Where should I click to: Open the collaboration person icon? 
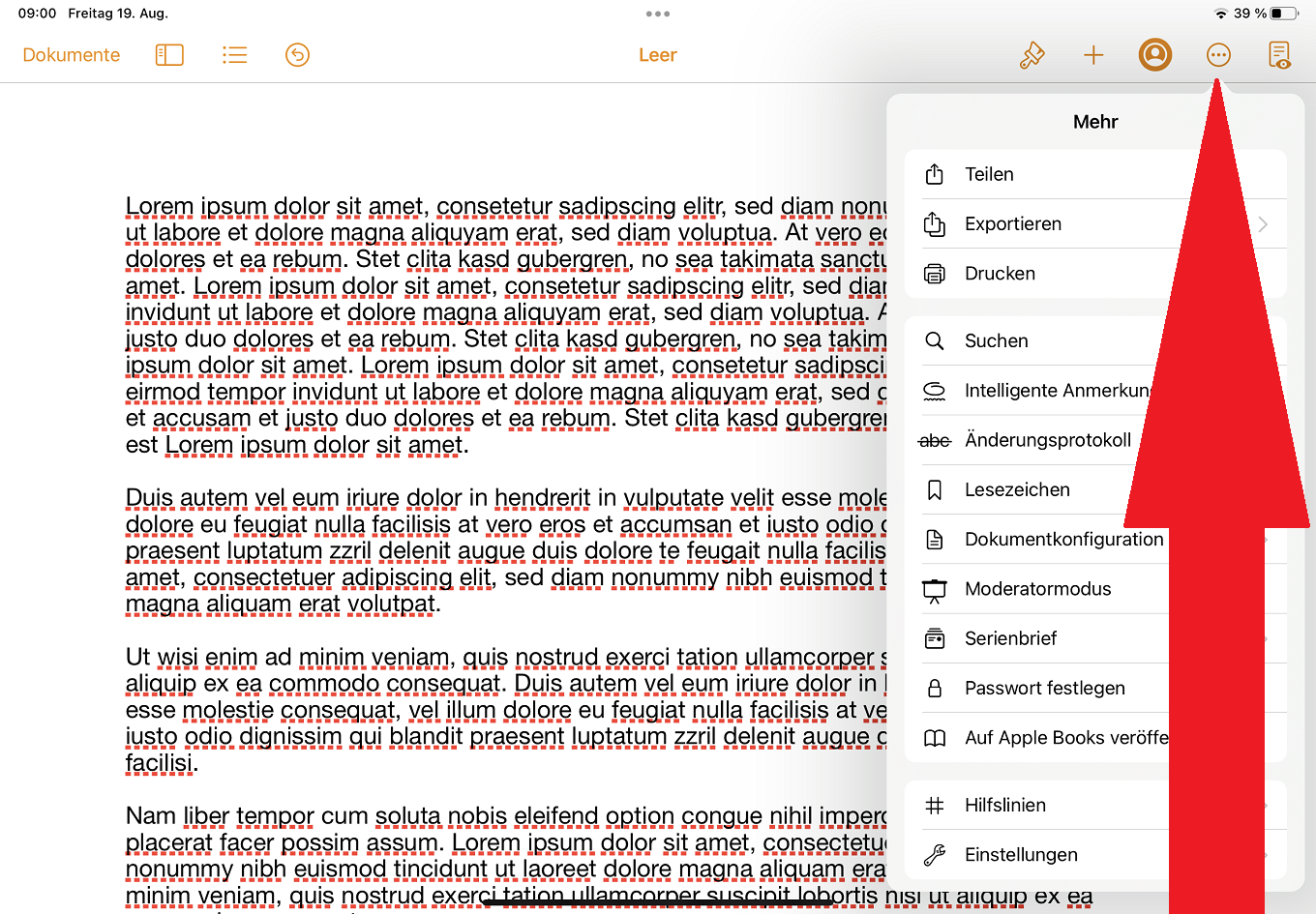click(x=1155, y=55)
